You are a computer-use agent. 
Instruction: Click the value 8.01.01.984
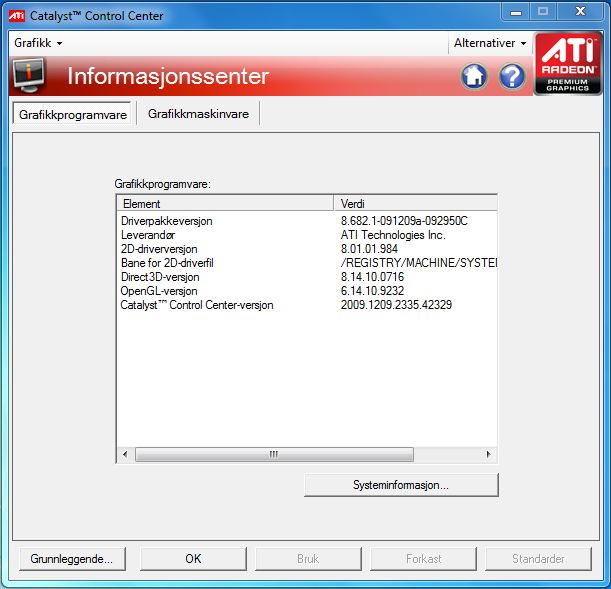point(369,249)
